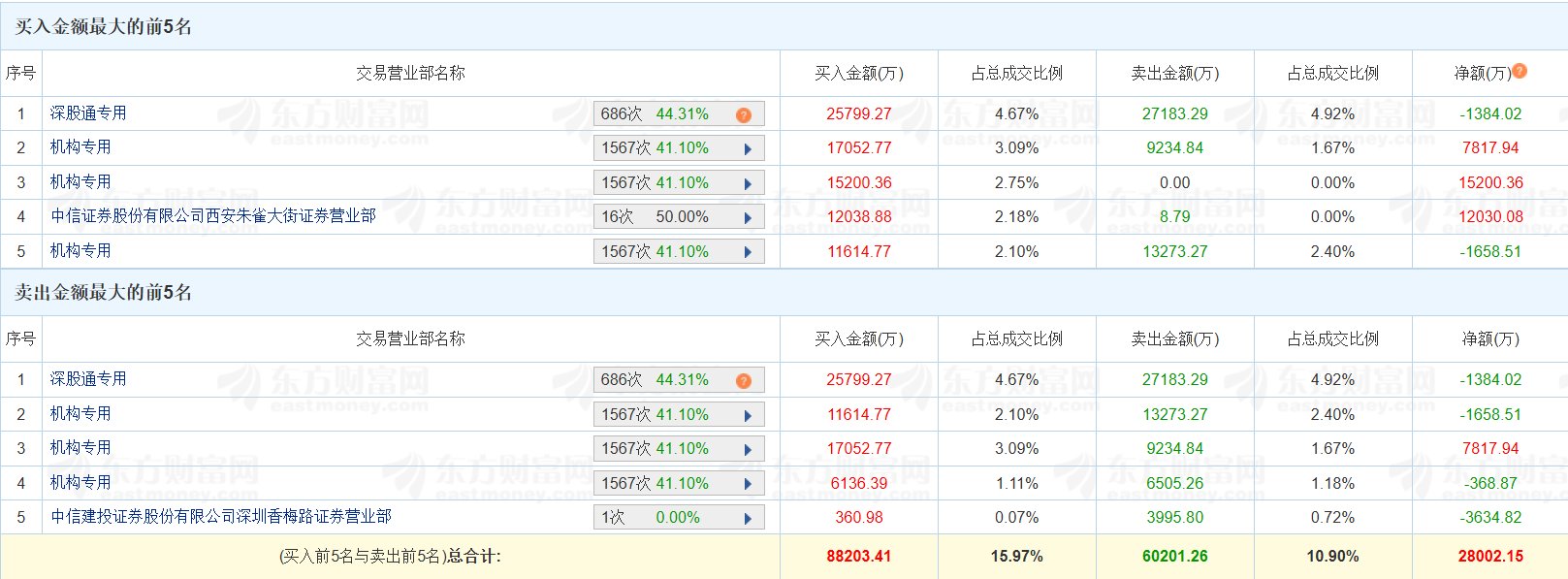Screen dimensions: 1568x579
Task: Click 卖出金额(万) column header in sell table
Action: (x=1174, y=339)
